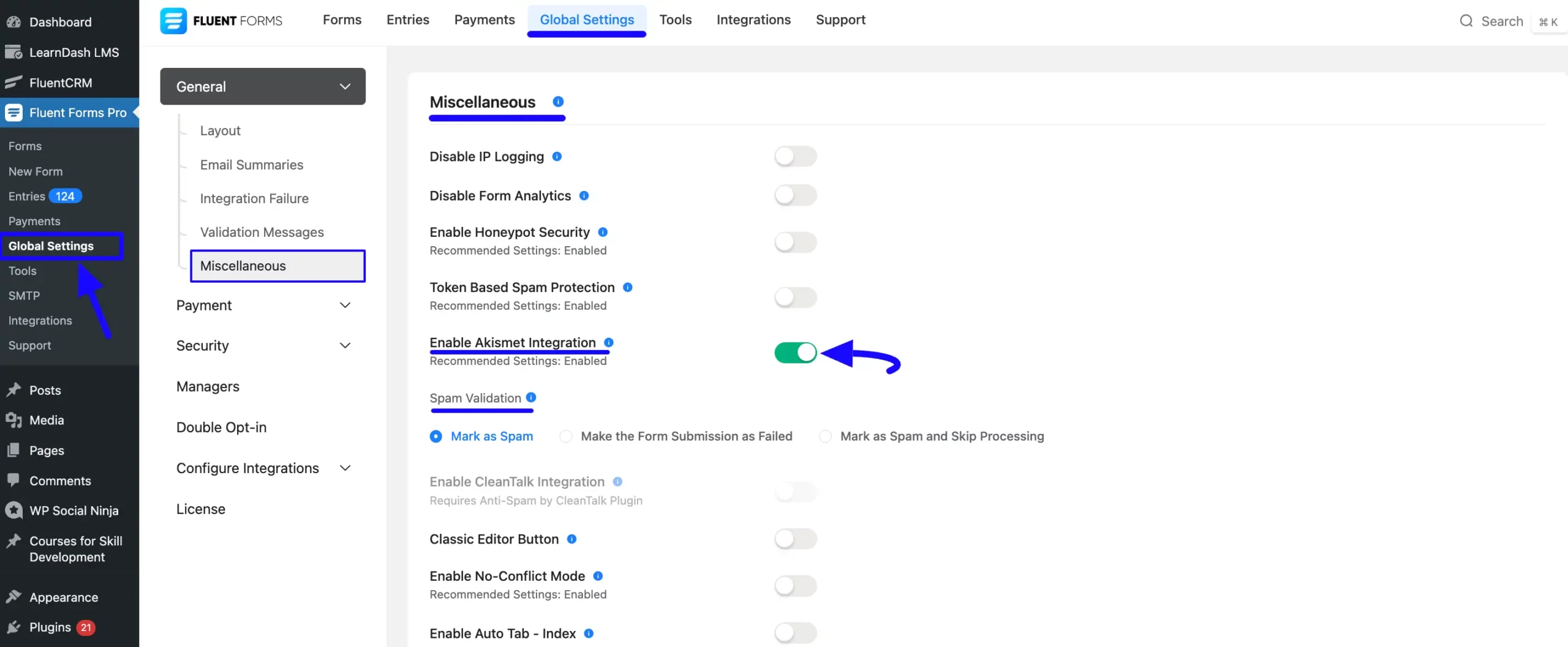Viewport: 1568px width, 647px height.
Task: Open the Layout settings item
Action: click(x=220, y=131)
